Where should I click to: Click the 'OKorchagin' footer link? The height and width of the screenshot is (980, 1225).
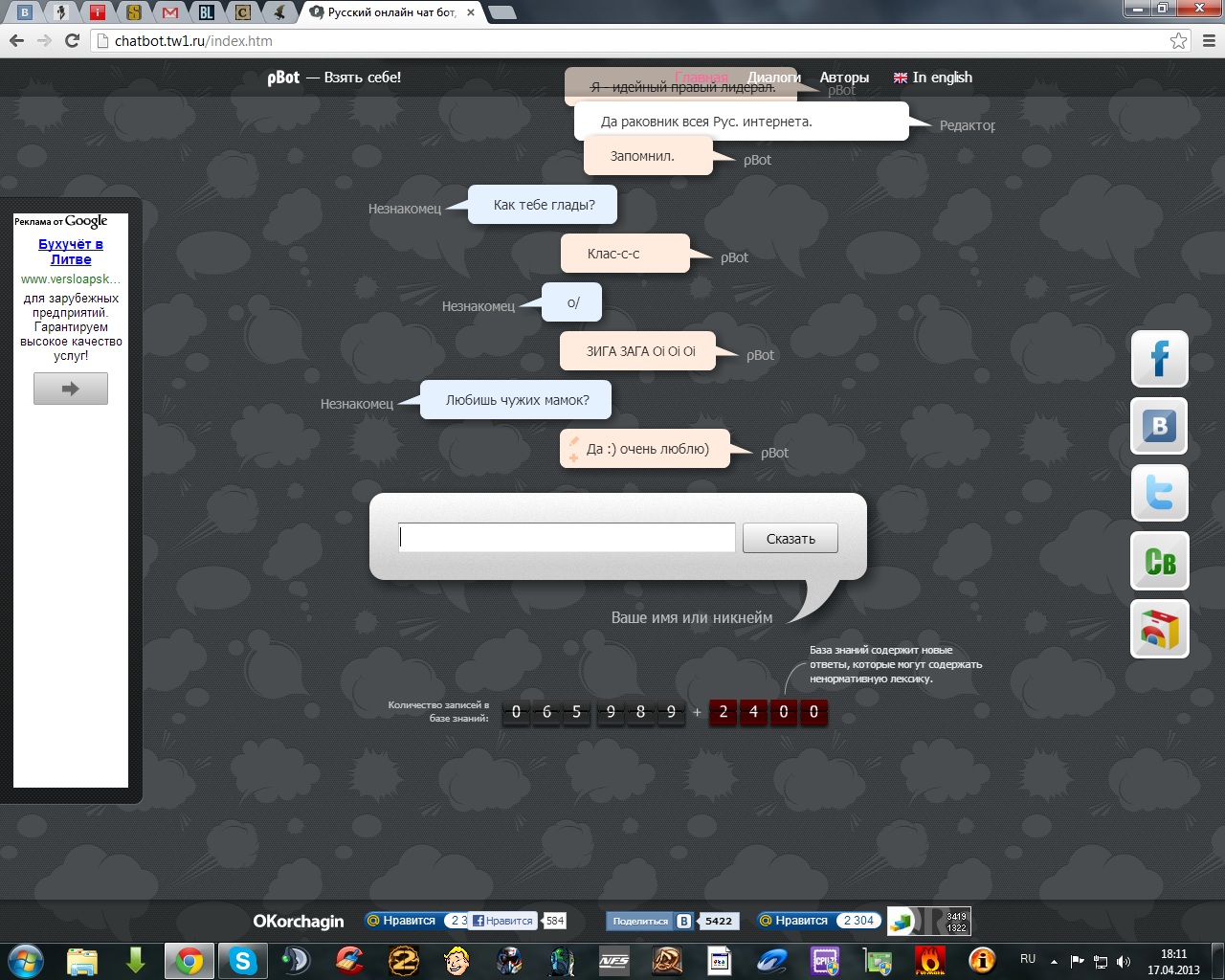(299, 921)
